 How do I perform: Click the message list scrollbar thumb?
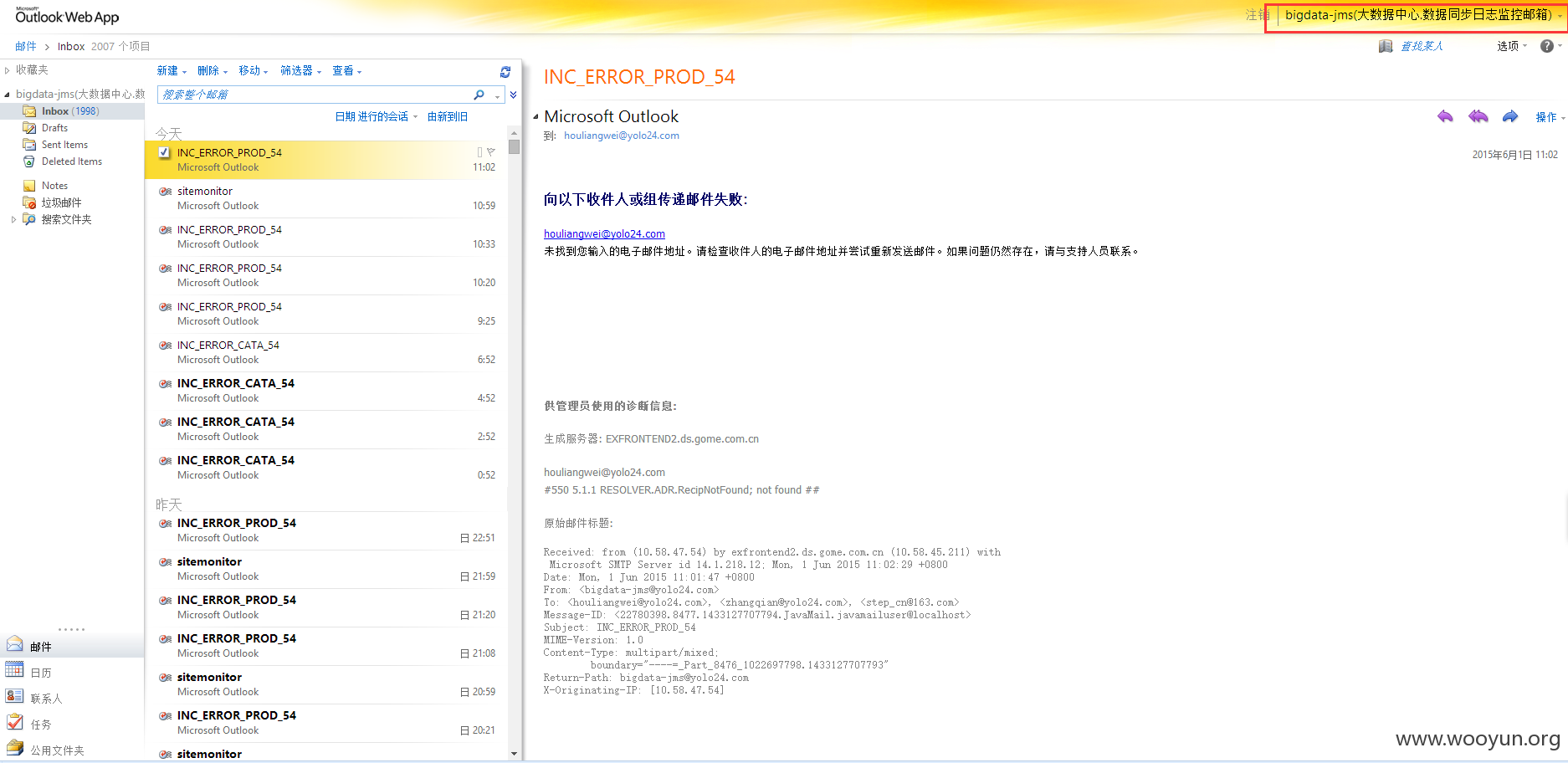point(514,146)
